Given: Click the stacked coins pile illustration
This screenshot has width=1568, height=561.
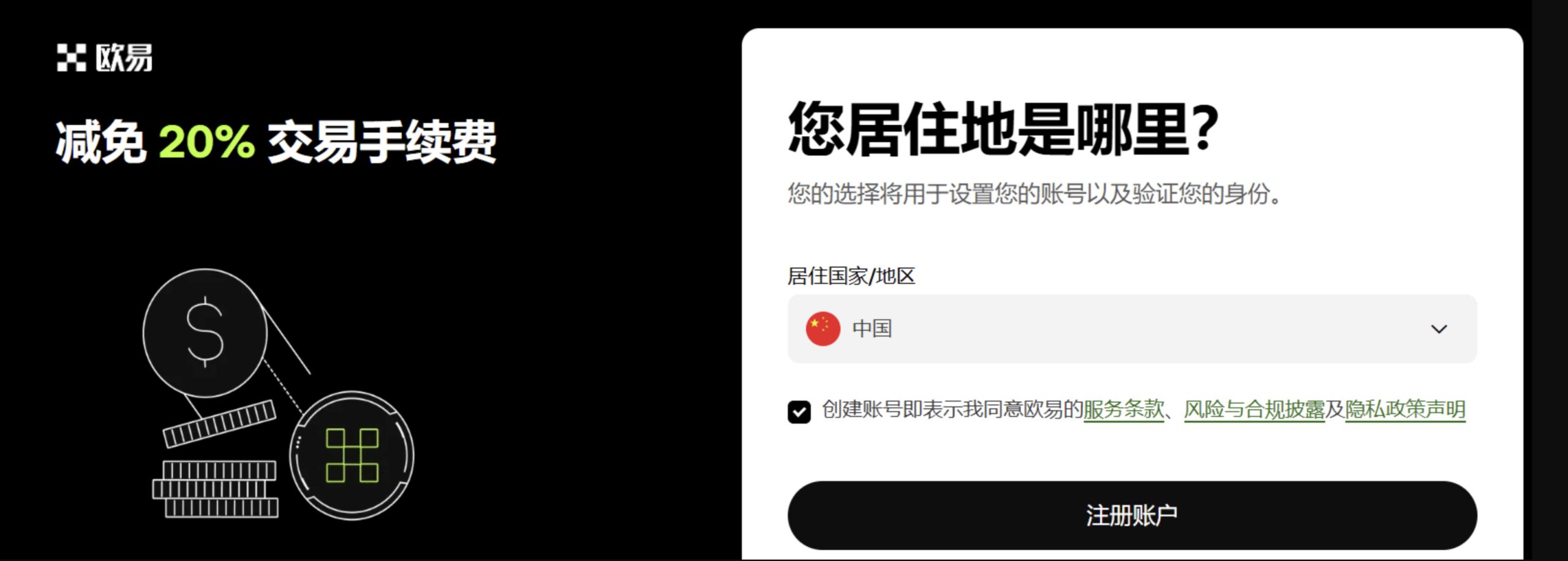Looking at the screenshot, I should (x=216, y=489).
